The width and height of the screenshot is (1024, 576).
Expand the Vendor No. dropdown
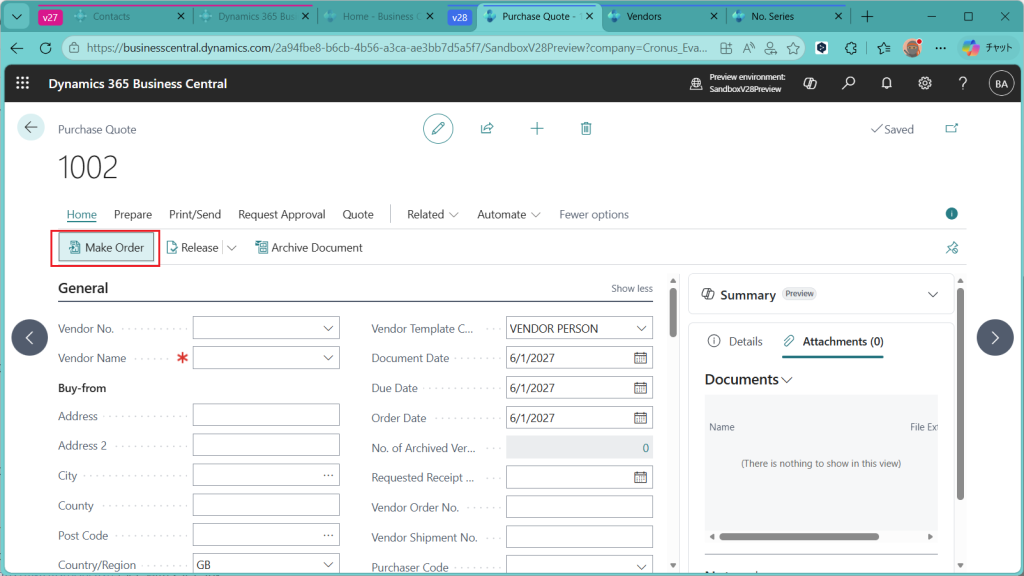pos(328,328)
